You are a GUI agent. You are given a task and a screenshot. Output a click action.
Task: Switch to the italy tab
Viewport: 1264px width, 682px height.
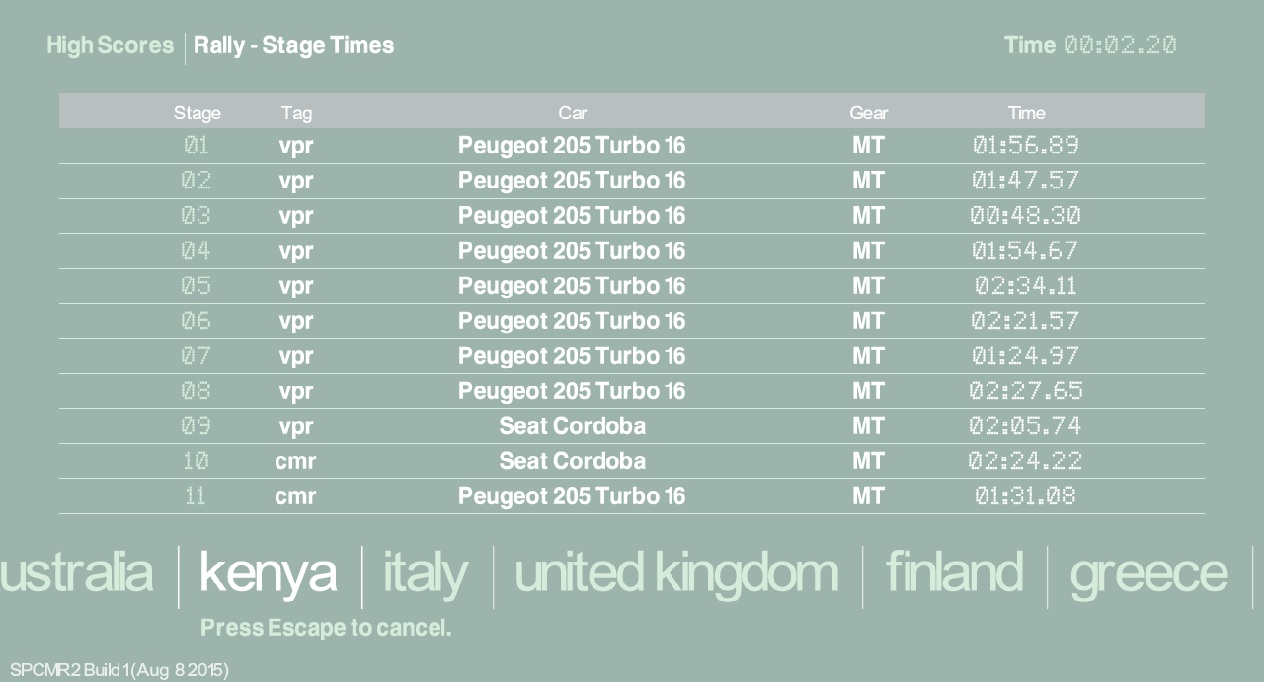425,573
